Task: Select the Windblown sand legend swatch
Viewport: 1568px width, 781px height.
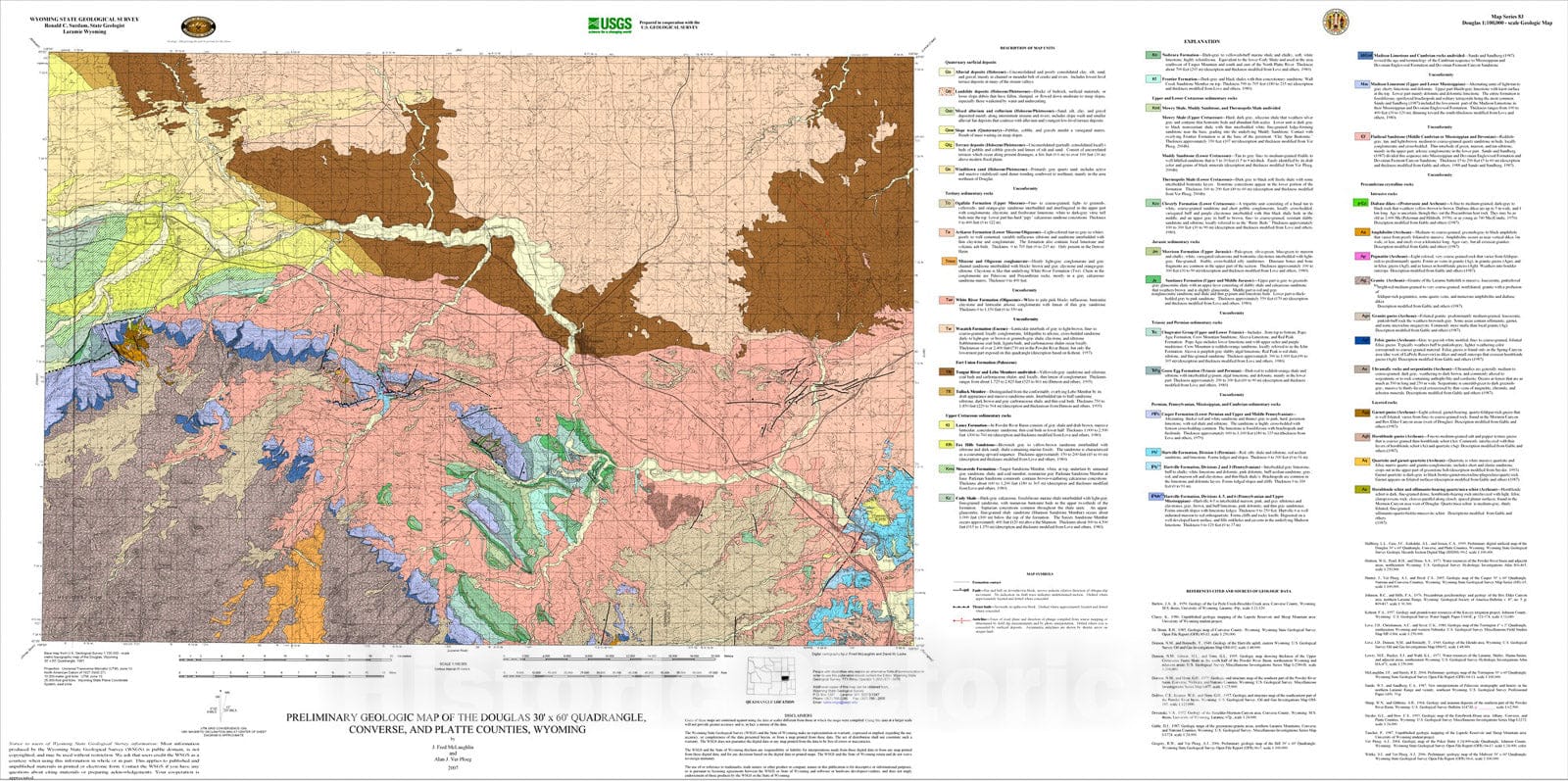Action: tap(948, 170)
